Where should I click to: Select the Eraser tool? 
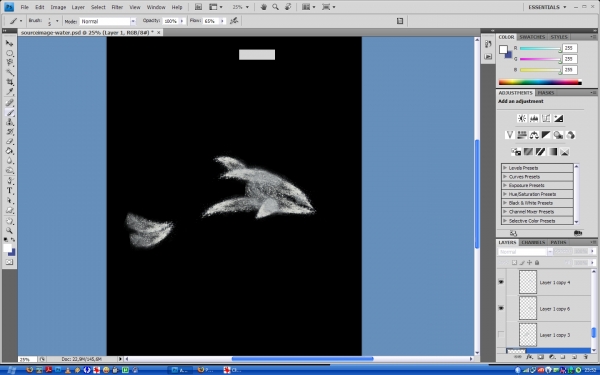(x=10, y=142)
